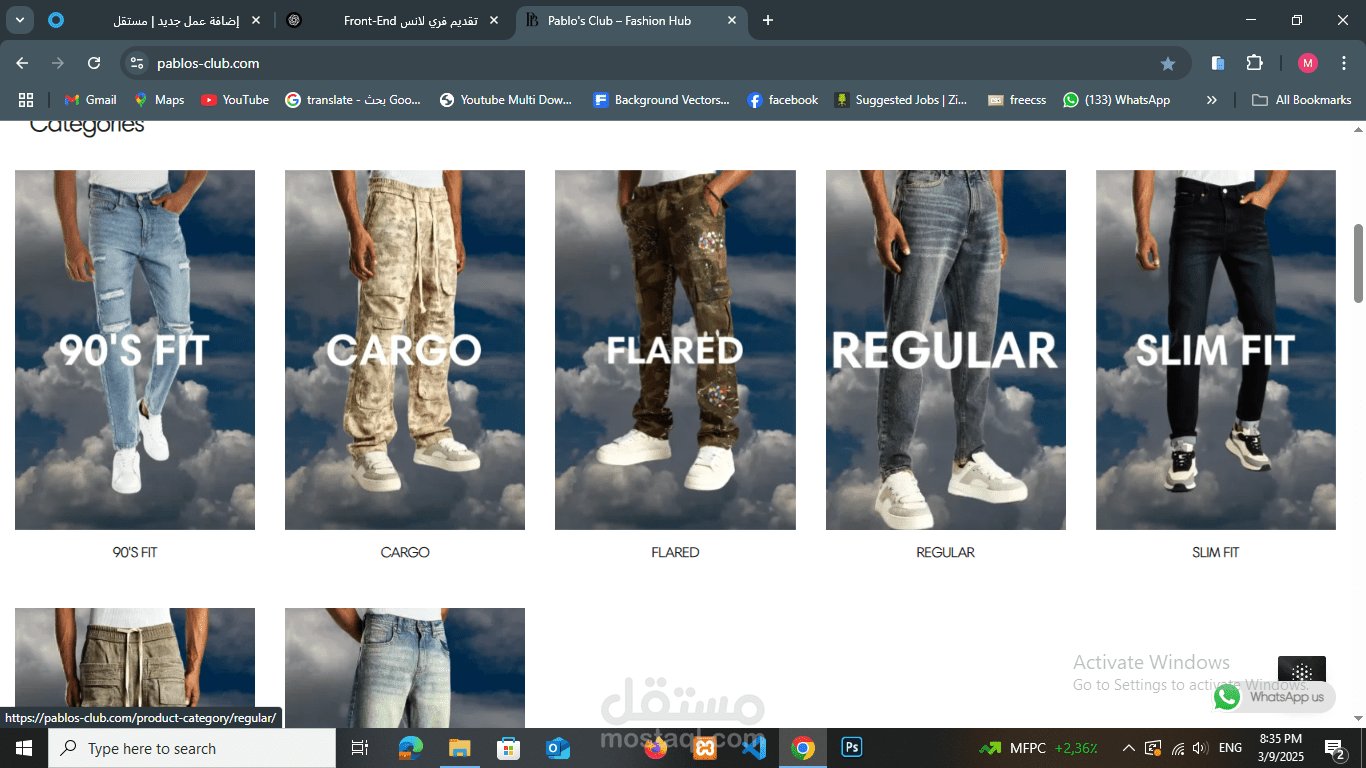Open the volume control speaker icon
1366x768 pixels.
tap(1200, 748)
